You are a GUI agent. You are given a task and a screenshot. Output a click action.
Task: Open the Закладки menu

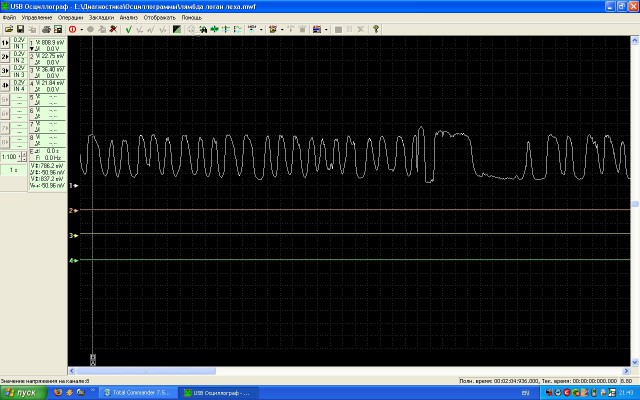101,18
